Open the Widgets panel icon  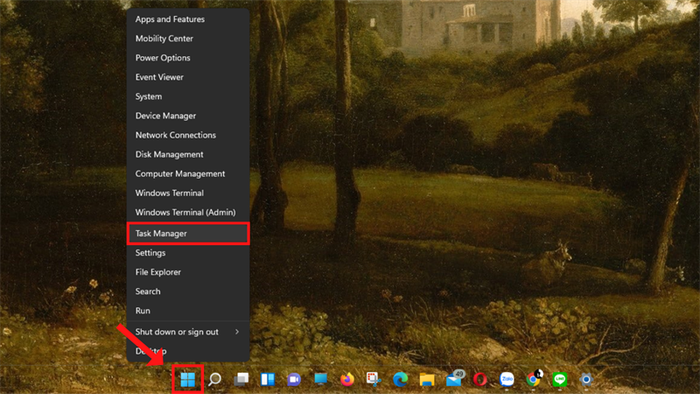point(267,379)
